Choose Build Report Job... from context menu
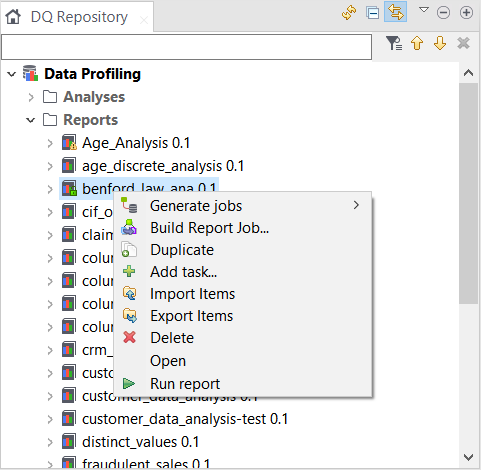 point(243,228)
